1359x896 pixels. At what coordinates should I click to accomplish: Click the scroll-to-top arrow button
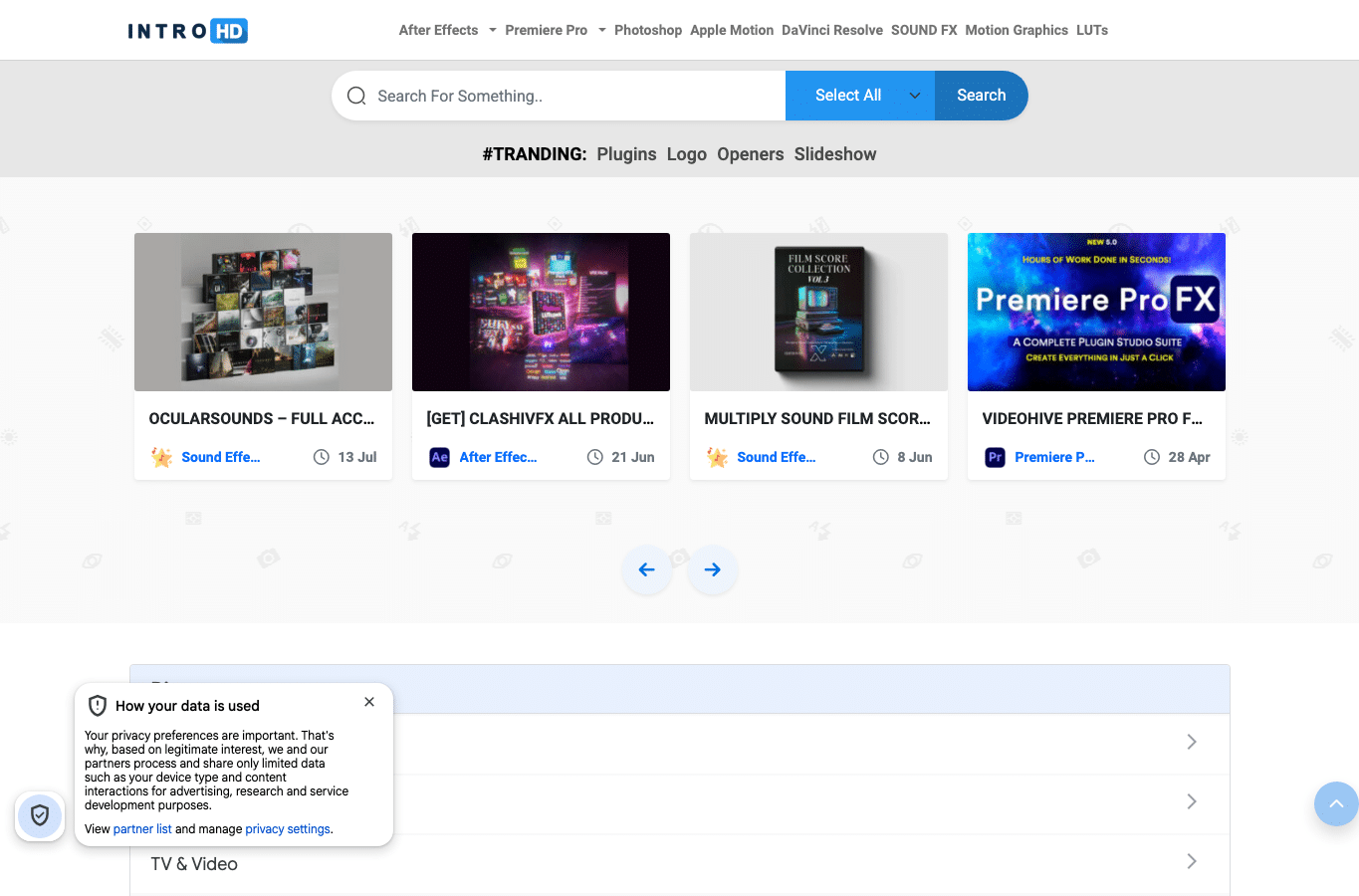point(1336,803)
